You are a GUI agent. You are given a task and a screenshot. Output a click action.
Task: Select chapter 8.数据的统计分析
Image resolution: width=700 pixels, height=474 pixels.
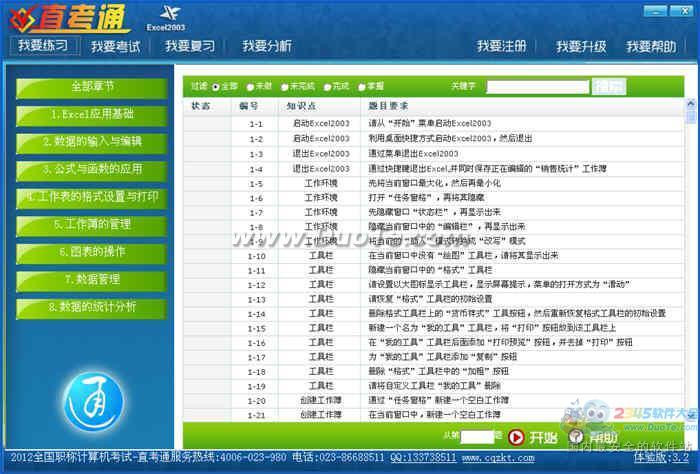point(92,307)
